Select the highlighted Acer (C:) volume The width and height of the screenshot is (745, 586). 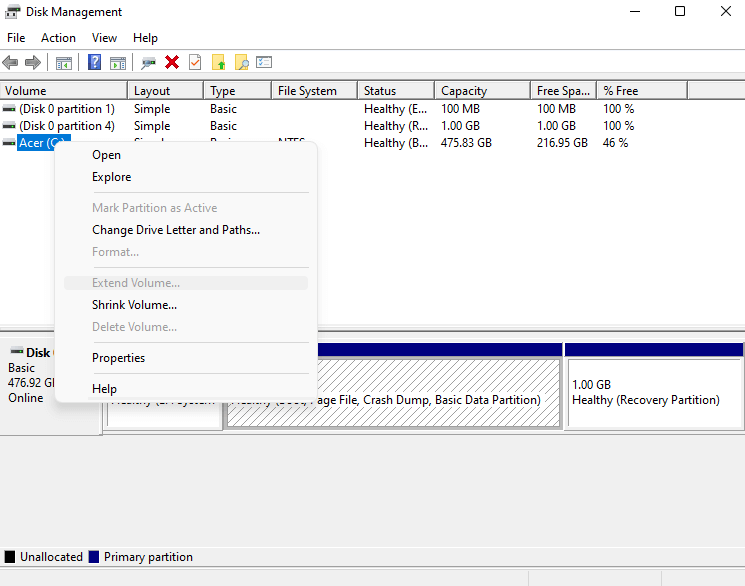coord(43,143)
